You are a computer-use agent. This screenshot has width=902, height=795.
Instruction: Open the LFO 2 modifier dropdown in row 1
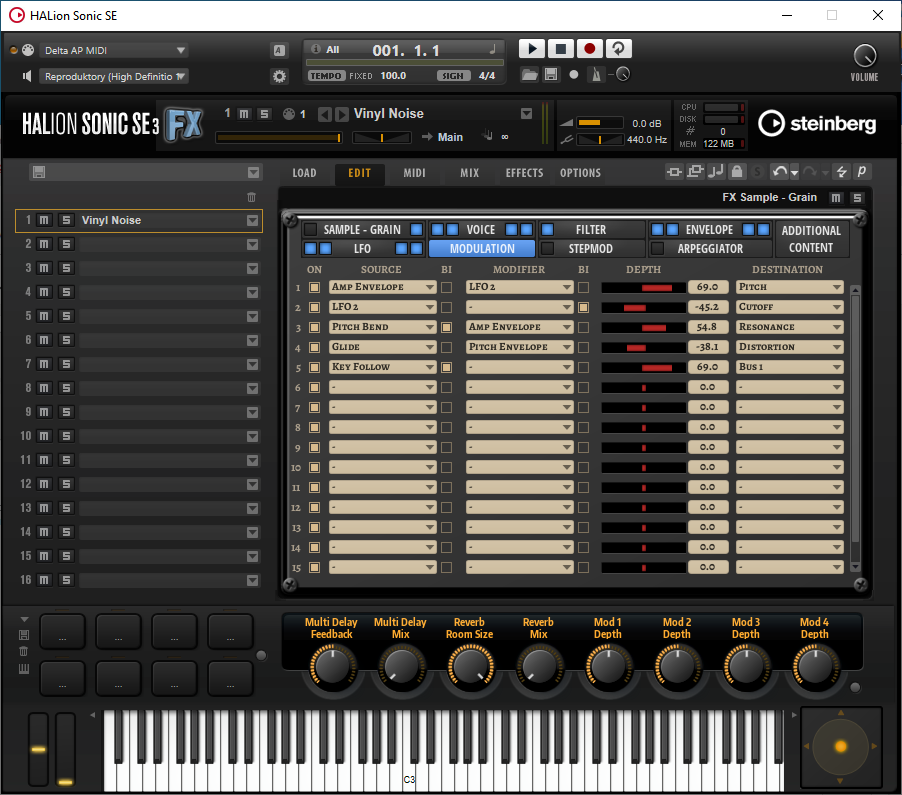519,287
